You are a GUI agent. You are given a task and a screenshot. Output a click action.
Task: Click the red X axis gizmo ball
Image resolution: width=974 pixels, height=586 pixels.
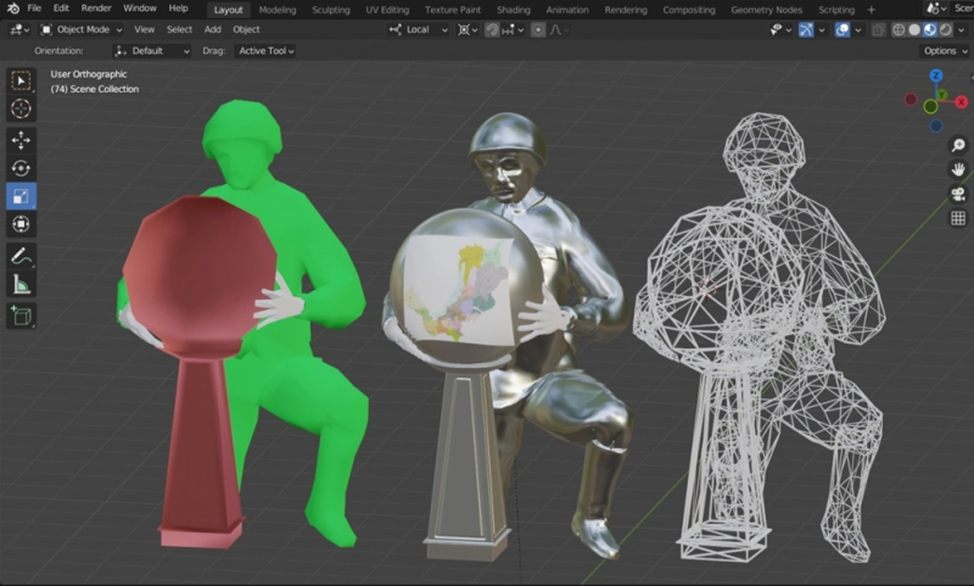(x=962, y=102)
